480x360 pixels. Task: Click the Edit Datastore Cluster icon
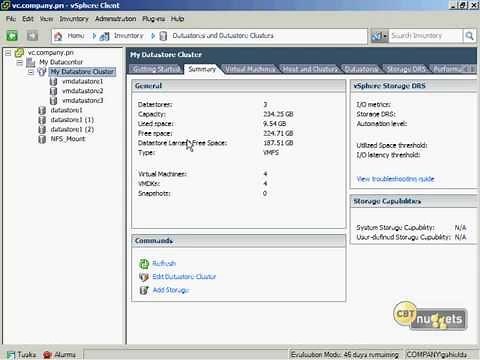click(x=144, y=277)
